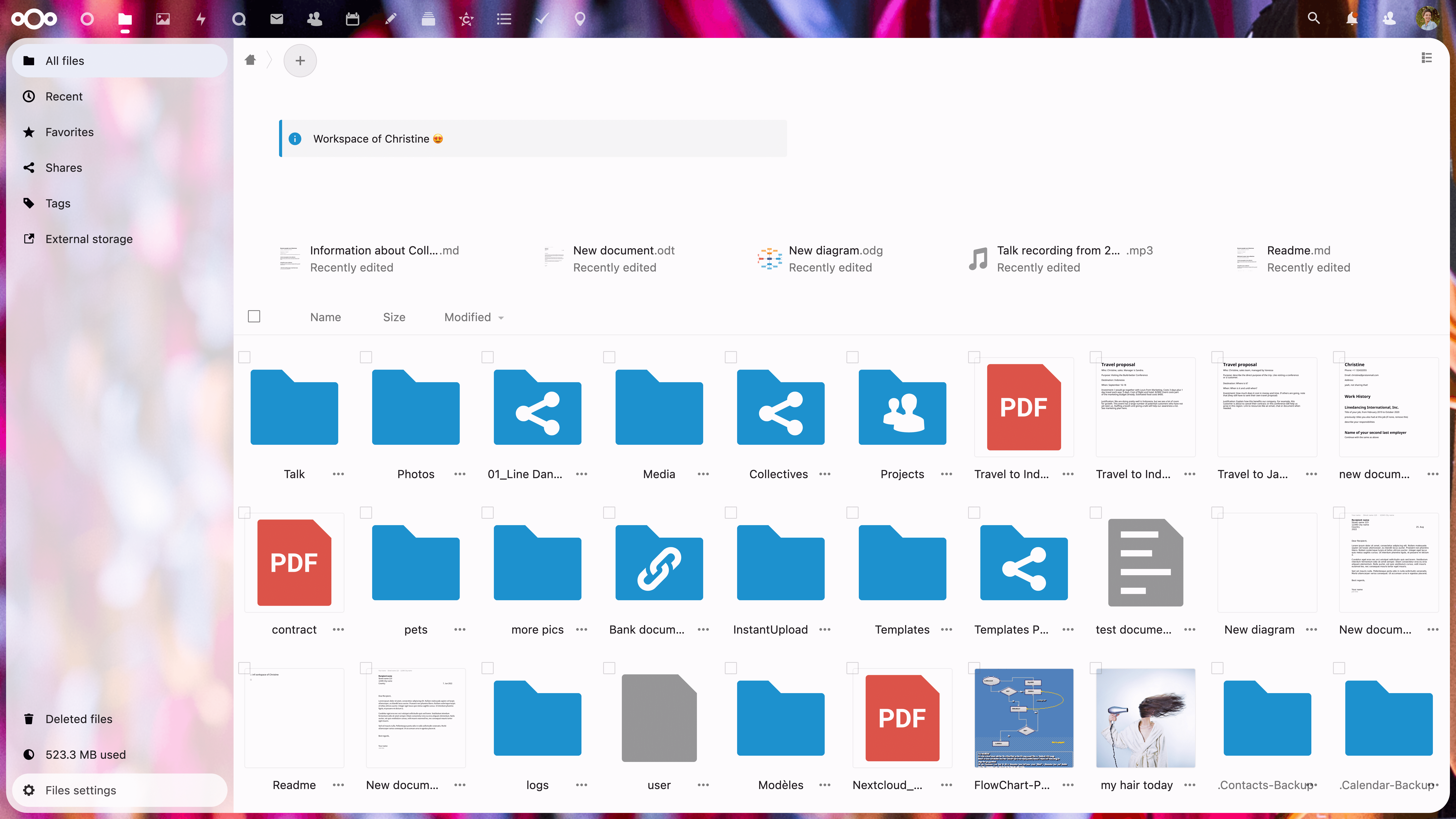Screen dimensions: 1456x819
Task: Open the Nextcloud logo home
Action: (x=34, y=19)
